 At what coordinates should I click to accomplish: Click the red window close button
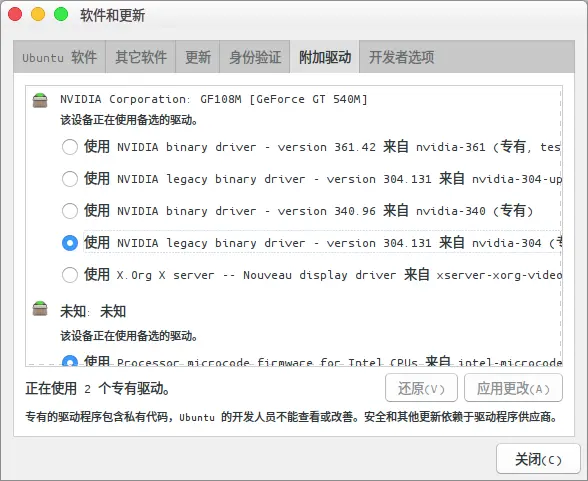pos(15,14)
